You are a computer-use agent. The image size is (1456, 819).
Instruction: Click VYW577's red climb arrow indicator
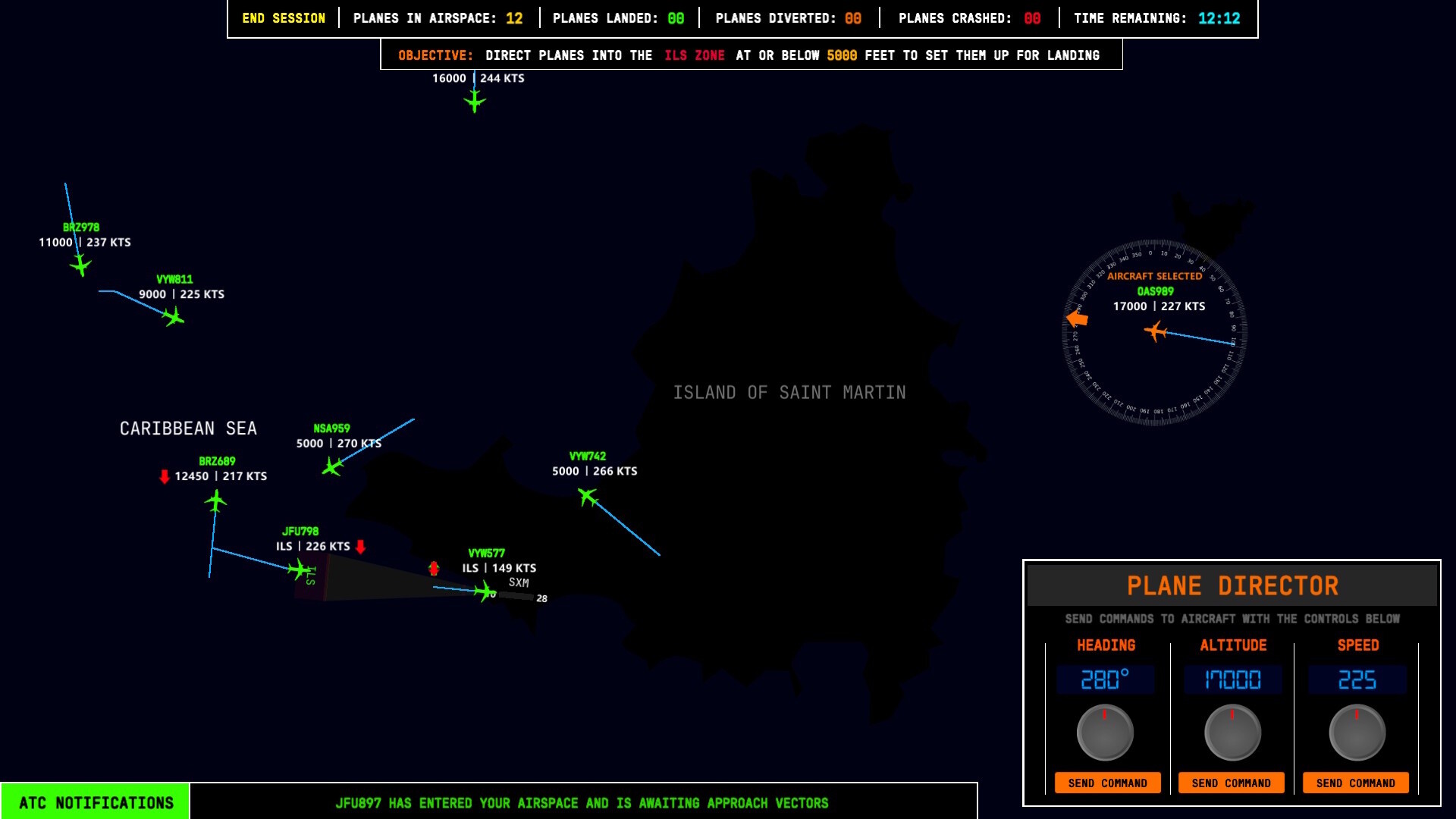pos(433,567)
